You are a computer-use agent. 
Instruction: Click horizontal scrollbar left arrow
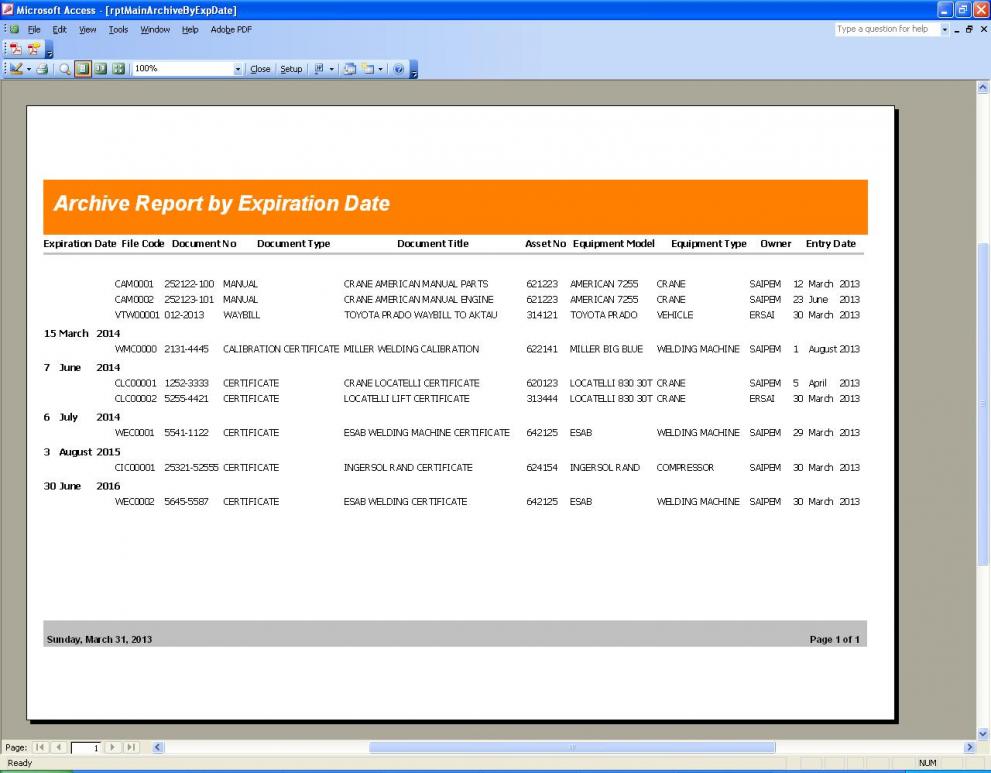[x=158, y=747]
